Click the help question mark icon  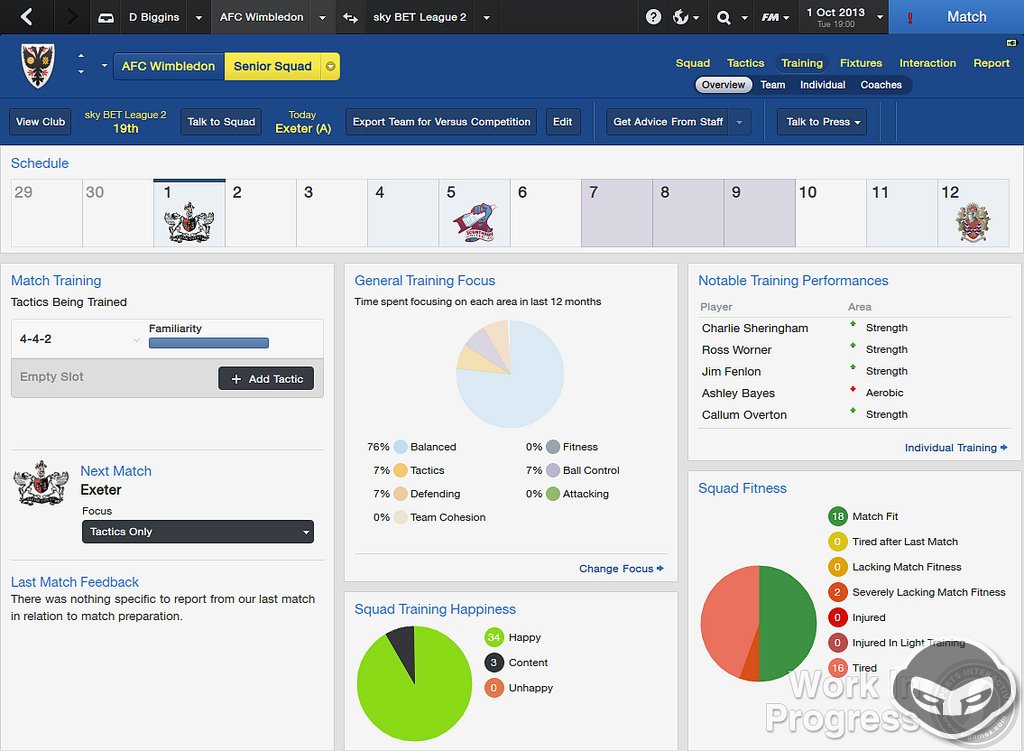[653, 18]
